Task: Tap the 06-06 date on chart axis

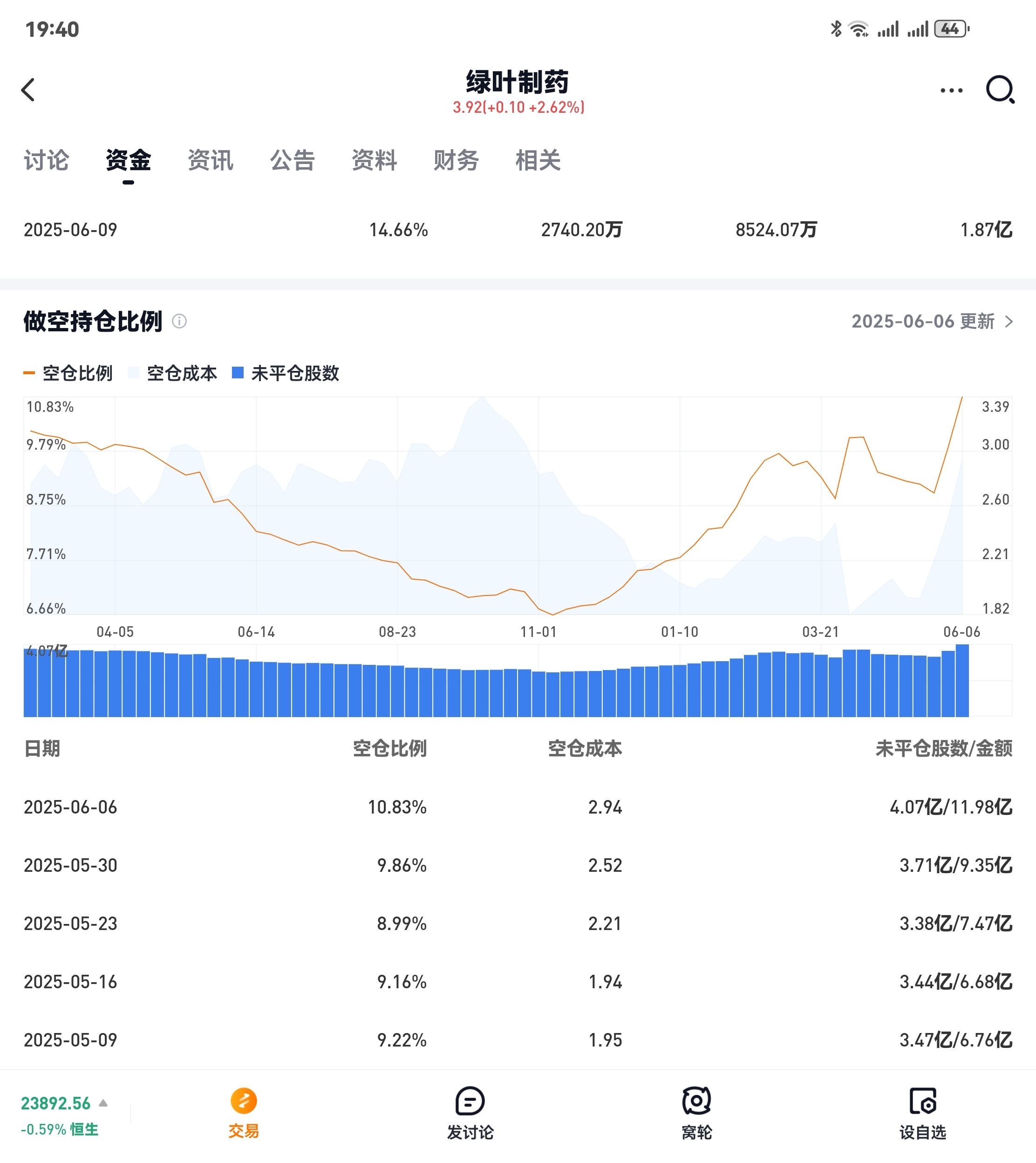Action: (x=962, y=632)
